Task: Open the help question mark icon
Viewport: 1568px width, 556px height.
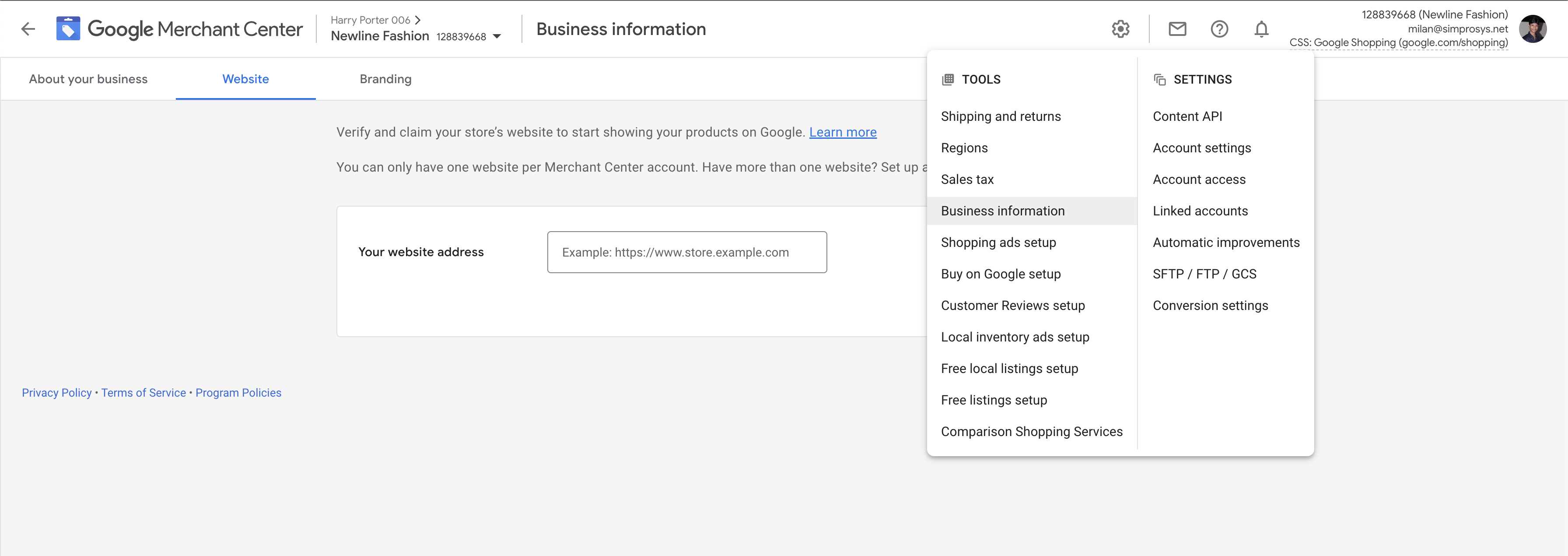Action: (1219, 28)
